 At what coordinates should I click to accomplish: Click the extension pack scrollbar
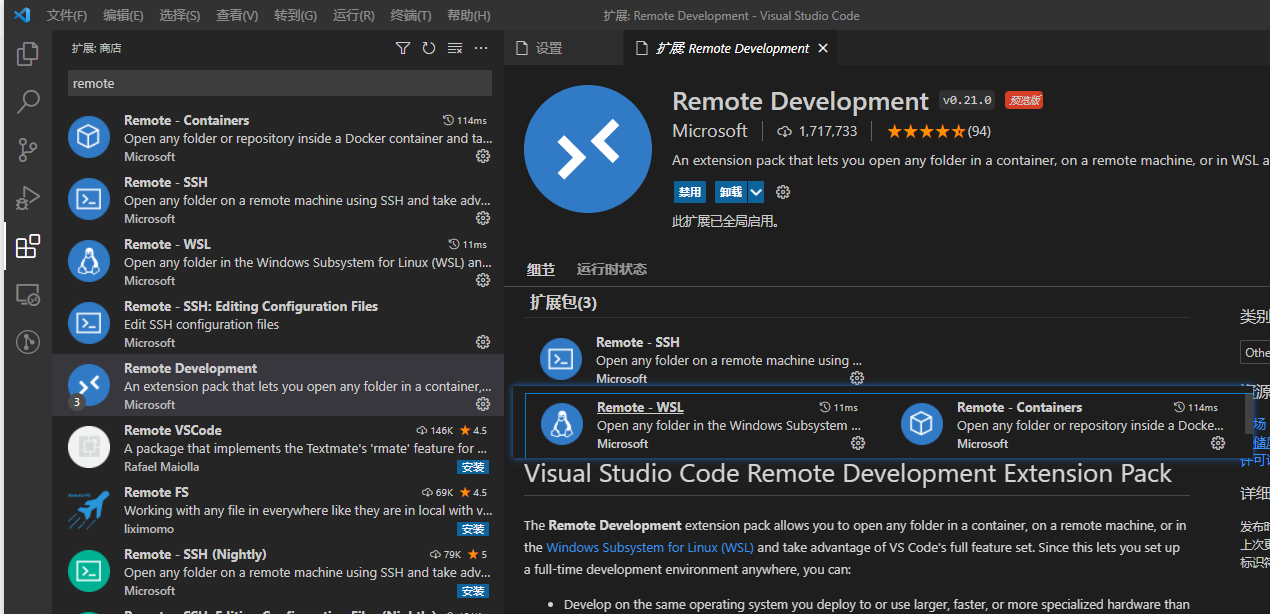pyautogui.click(x=1248, y=412)
